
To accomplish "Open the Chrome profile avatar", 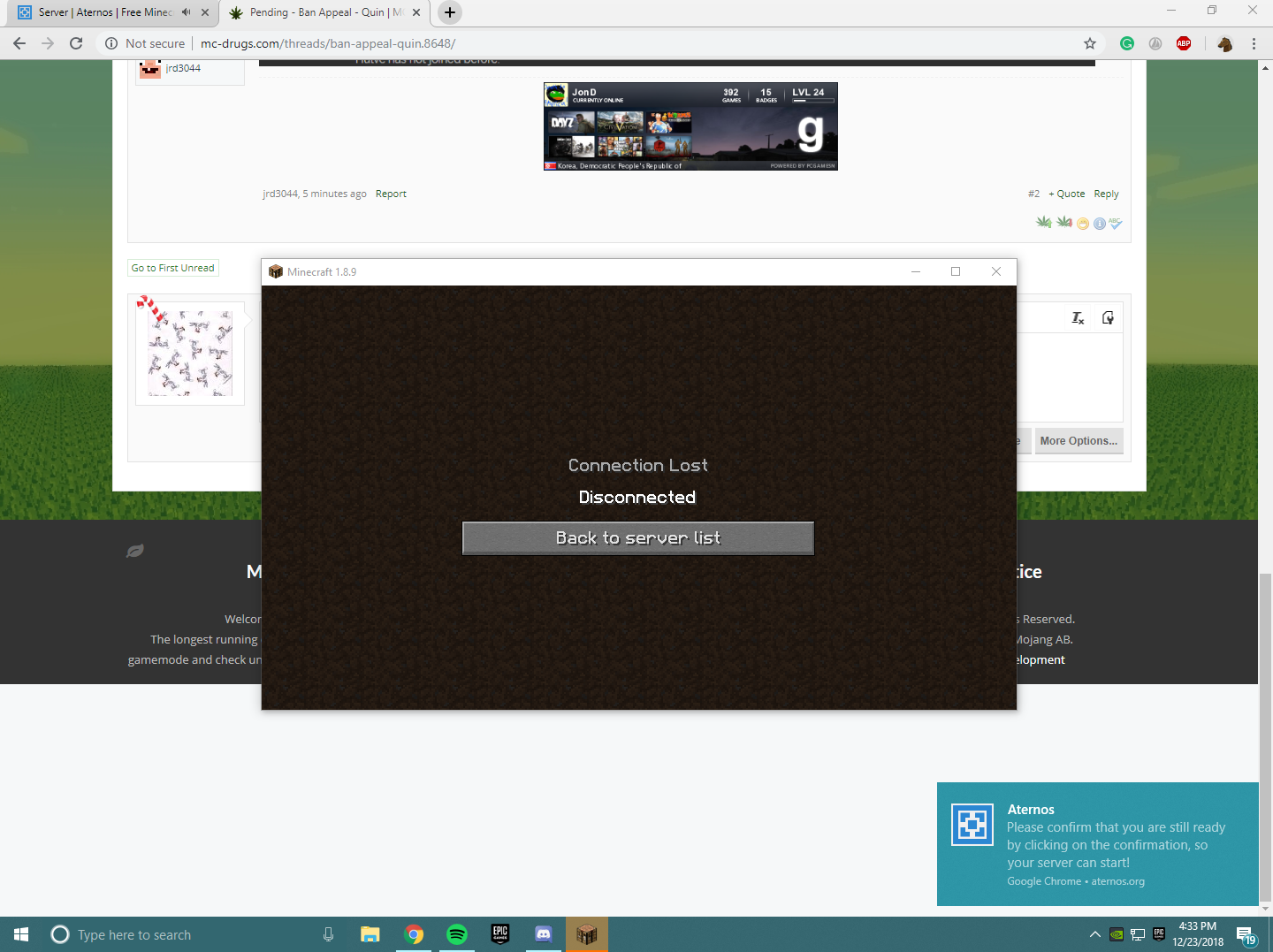I will click(1224, 43).
